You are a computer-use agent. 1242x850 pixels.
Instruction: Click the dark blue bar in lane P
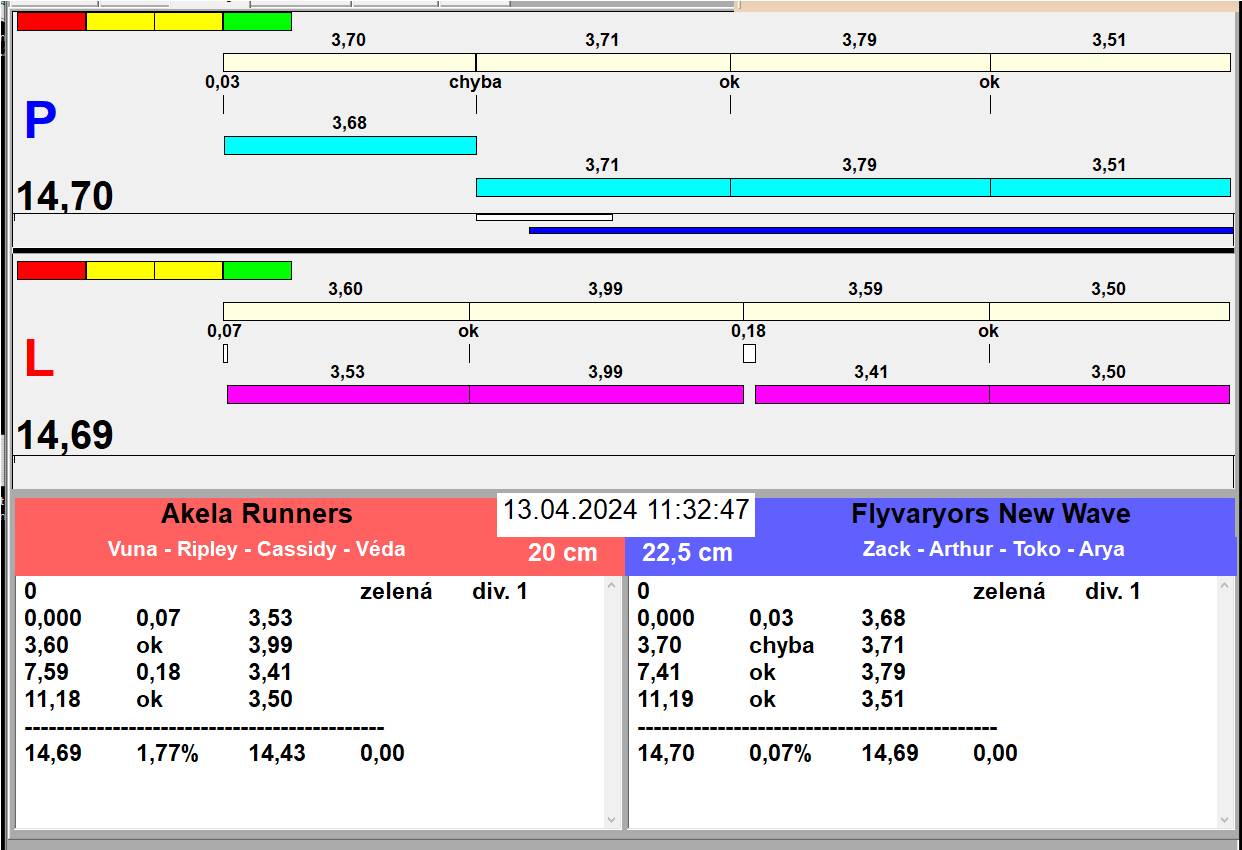click(x=880, y=230)
